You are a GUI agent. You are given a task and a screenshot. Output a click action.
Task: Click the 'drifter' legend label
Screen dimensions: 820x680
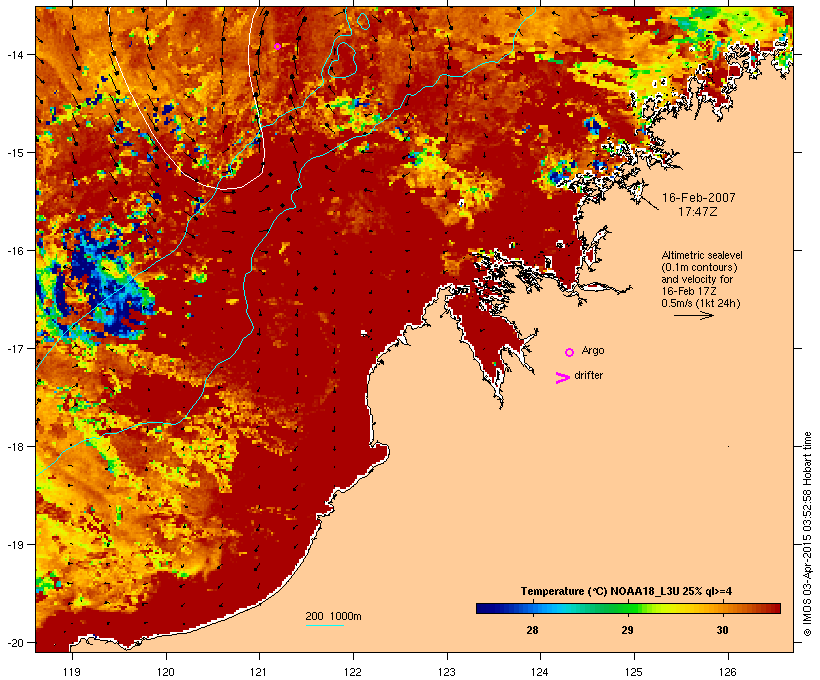pos(588,375)
